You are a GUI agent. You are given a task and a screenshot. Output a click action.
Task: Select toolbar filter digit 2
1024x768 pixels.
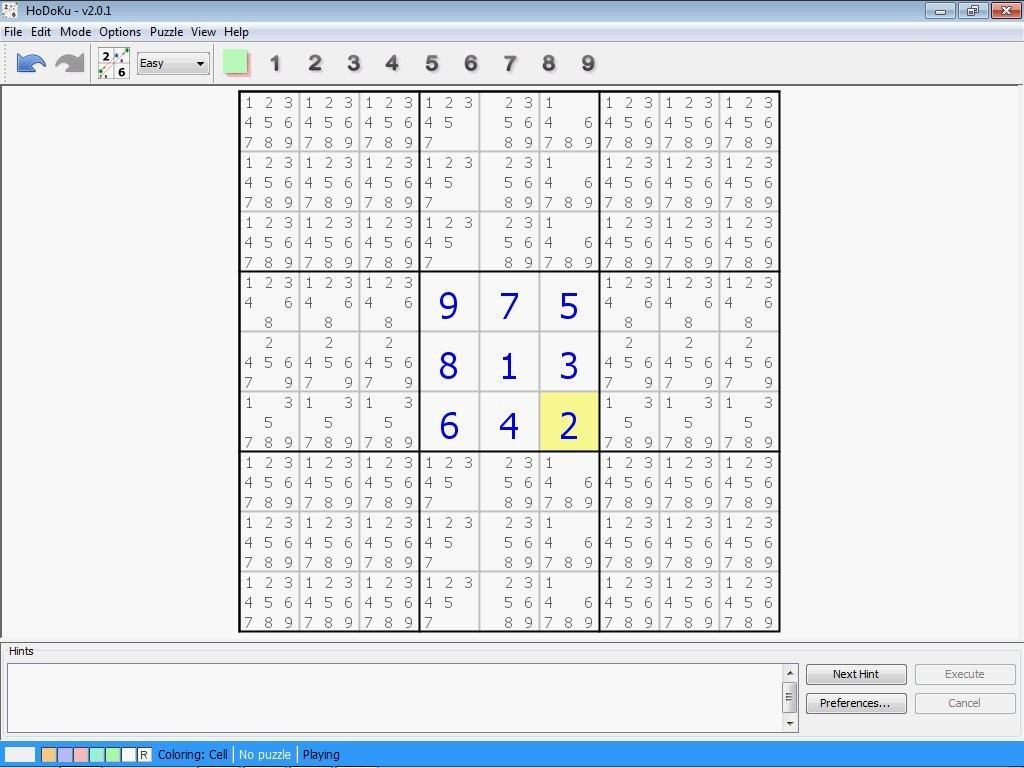[314, 63]
